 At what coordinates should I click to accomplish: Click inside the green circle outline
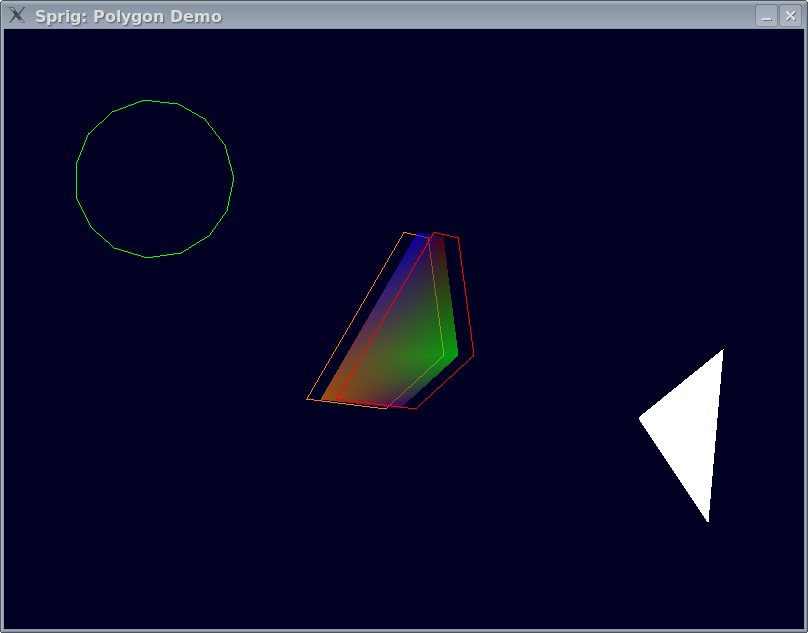click(155, 179)
